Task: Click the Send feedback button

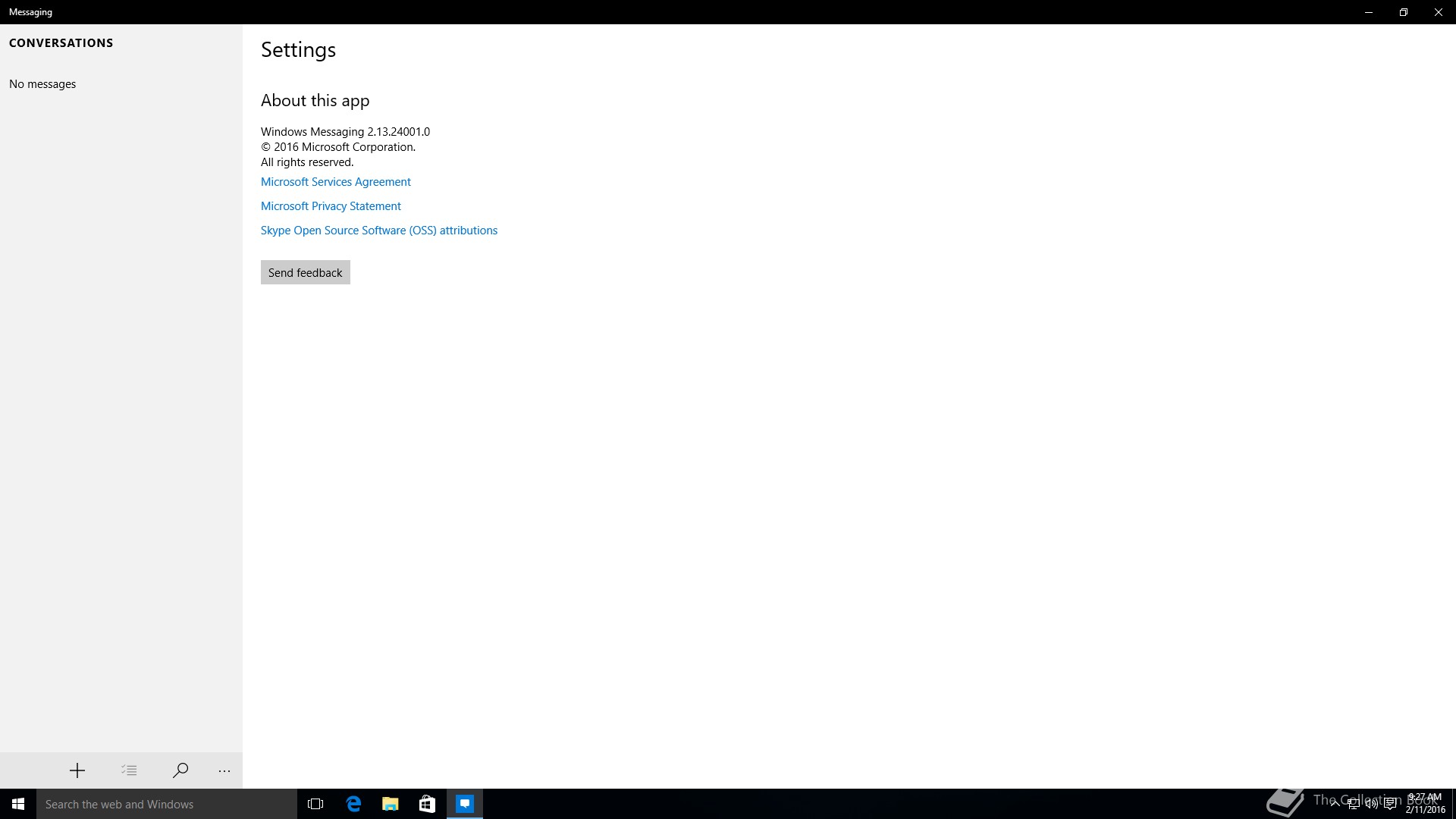Action: point(306,272)
